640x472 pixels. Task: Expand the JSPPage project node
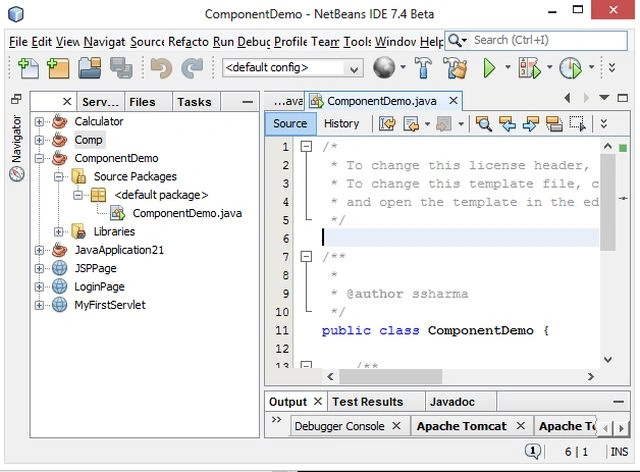click(x=39, y=268)
